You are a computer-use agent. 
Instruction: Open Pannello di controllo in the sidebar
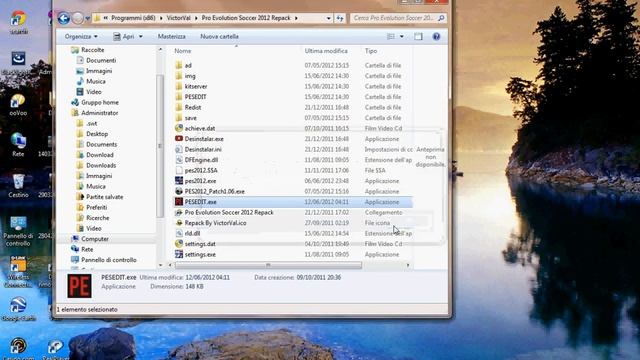coord(109,260)
